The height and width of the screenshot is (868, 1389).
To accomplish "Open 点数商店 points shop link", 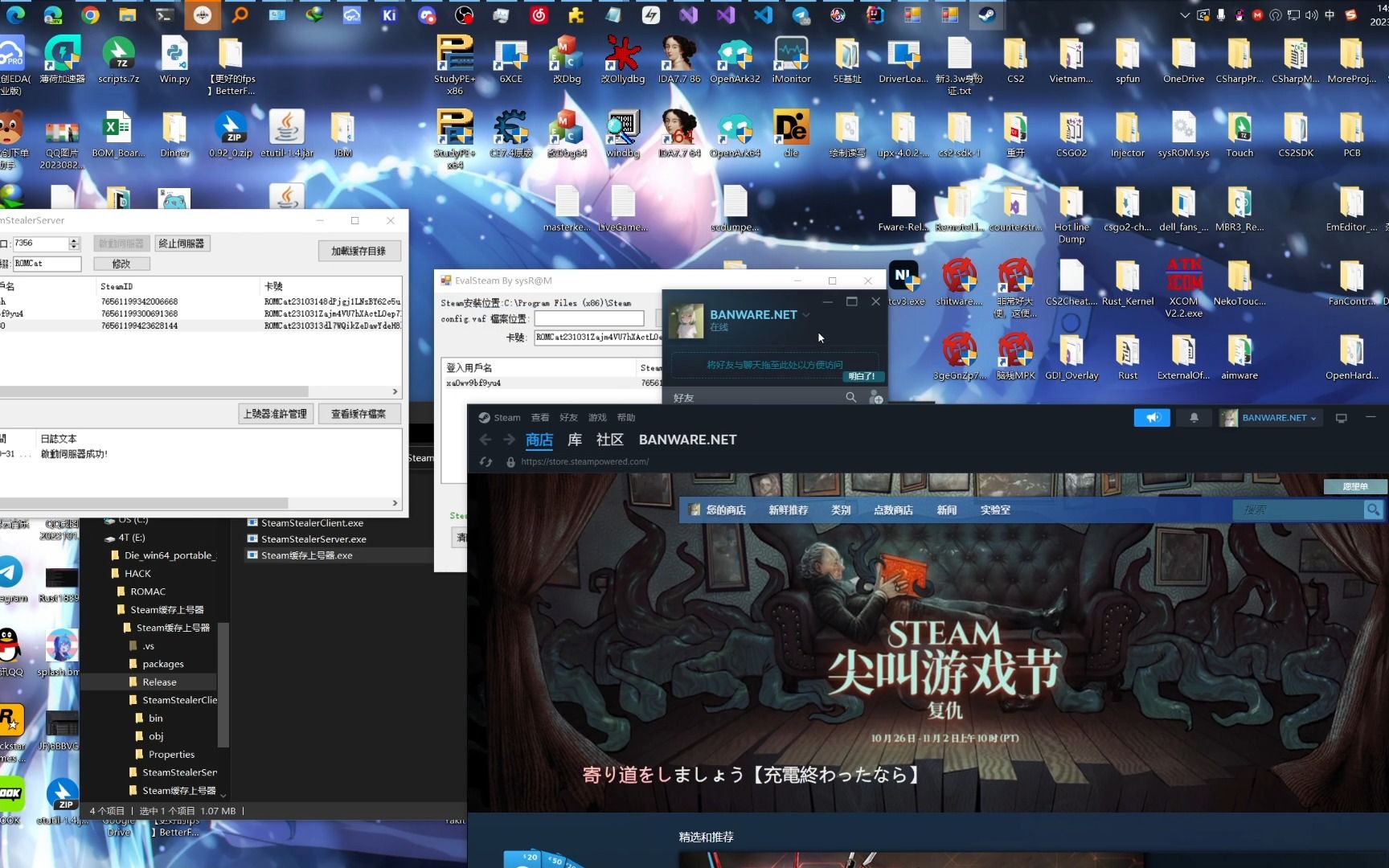I will (893, 510).
